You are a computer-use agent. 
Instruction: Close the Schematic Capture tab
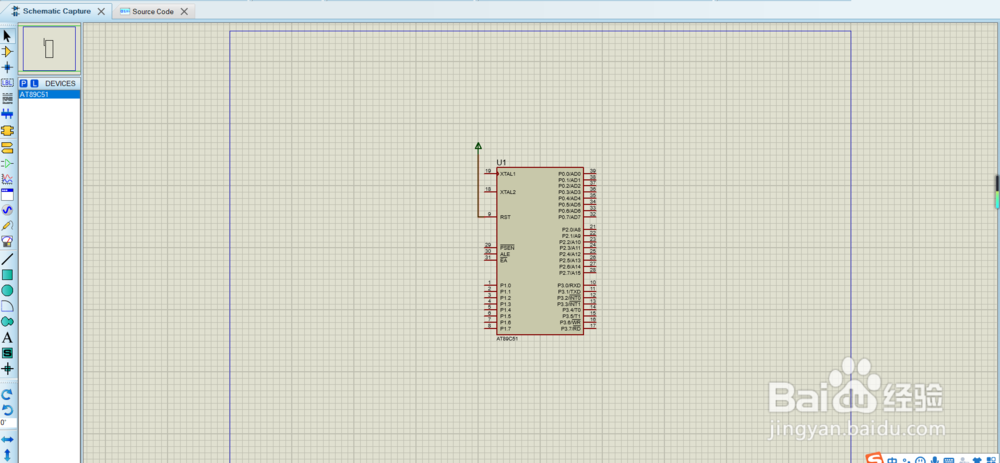(x=101, y=11)
